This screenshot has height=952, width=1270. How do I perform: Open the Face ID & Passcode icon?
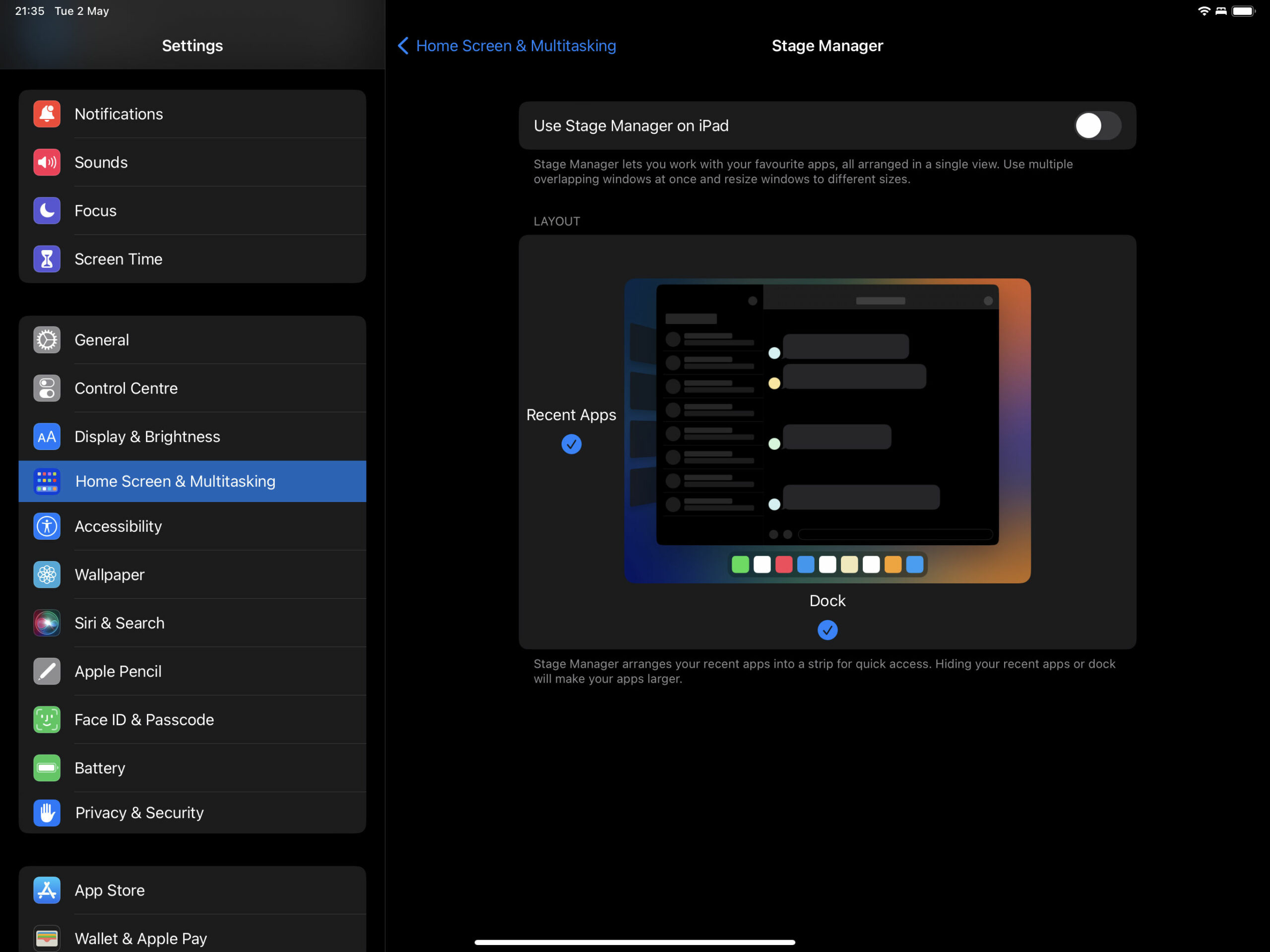(47, 719)
